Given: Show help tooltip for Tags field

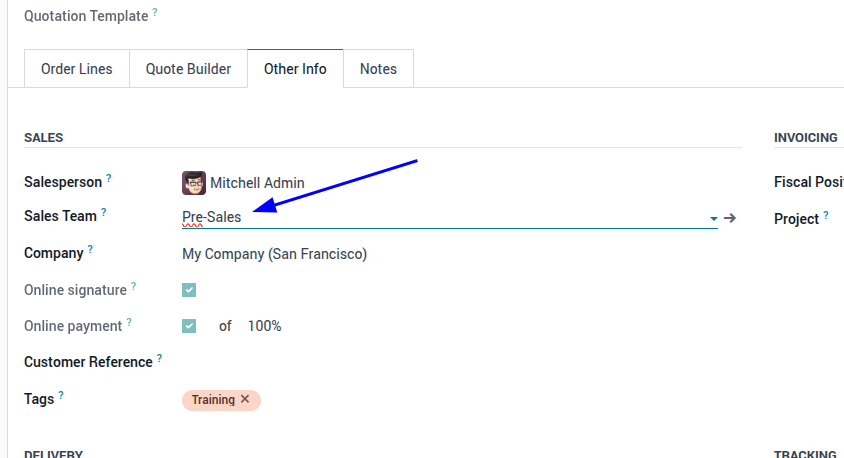Looking at the screenshot, I should click(x=61, y=395).
